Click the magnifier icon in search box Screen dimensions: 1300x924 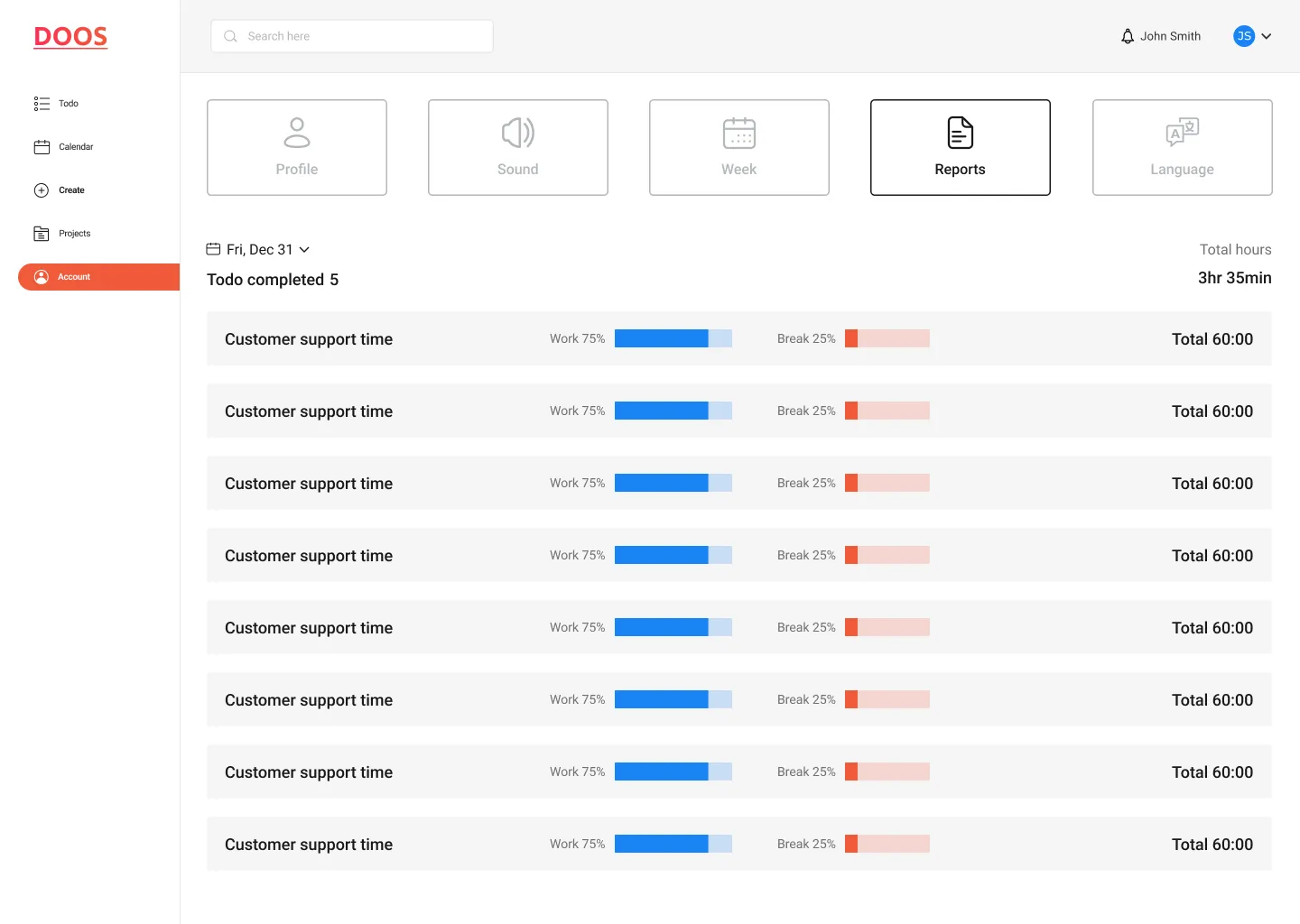pos(230,36)
